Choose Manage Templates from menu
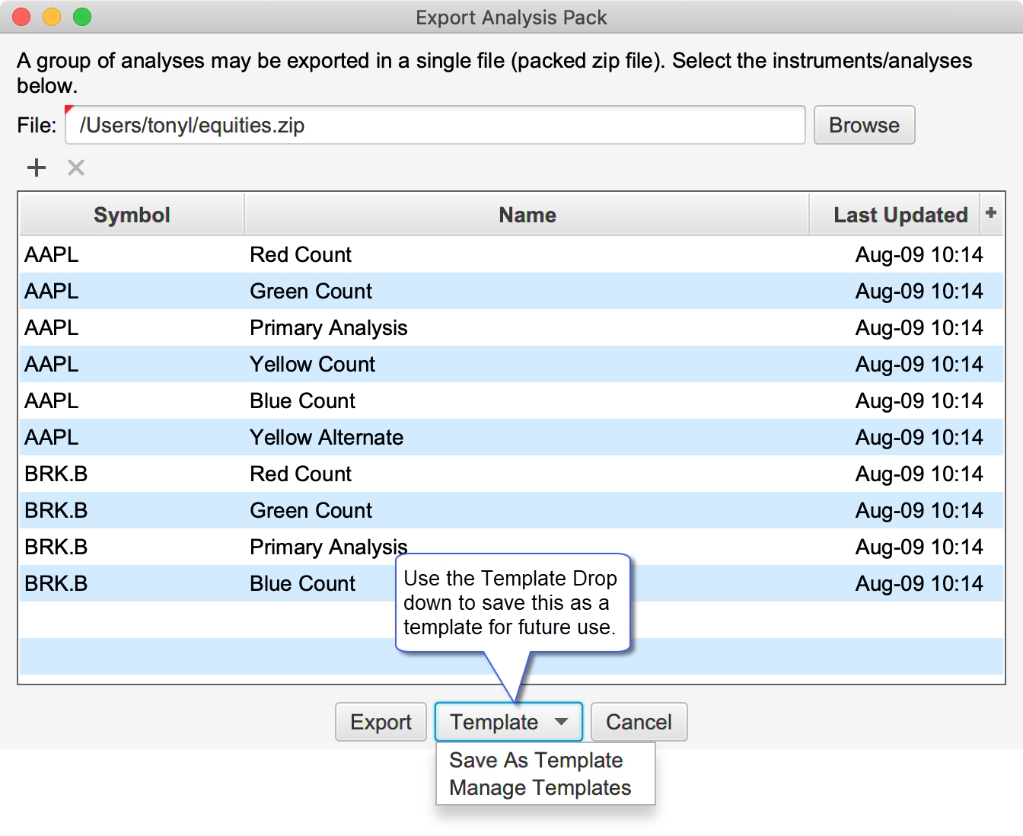This screenshot has height=836, width=1023. [540, 788]
